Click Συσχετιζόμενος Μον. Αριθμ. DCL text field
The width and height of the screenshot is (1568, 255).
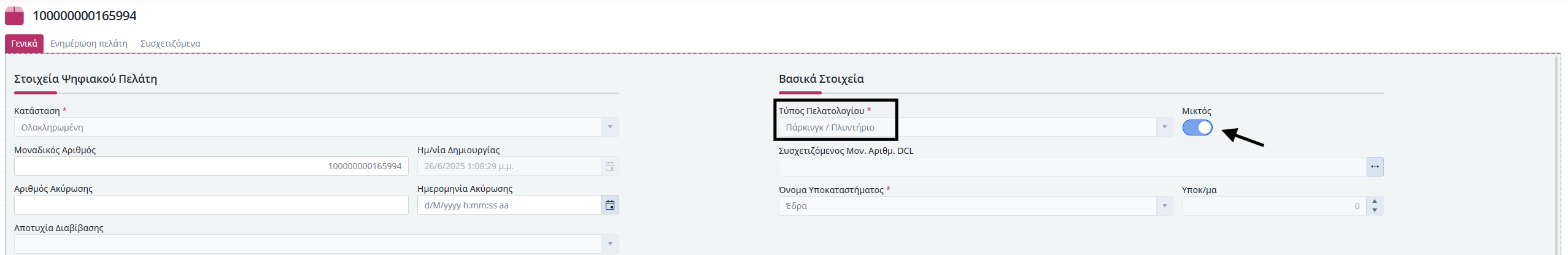1072,167
